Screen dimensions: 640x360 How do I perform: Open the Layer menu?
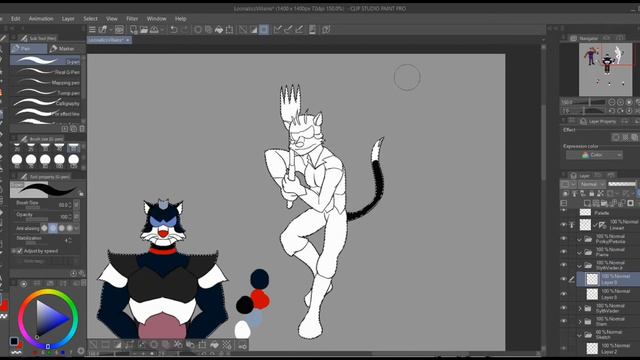pos(68,19)
